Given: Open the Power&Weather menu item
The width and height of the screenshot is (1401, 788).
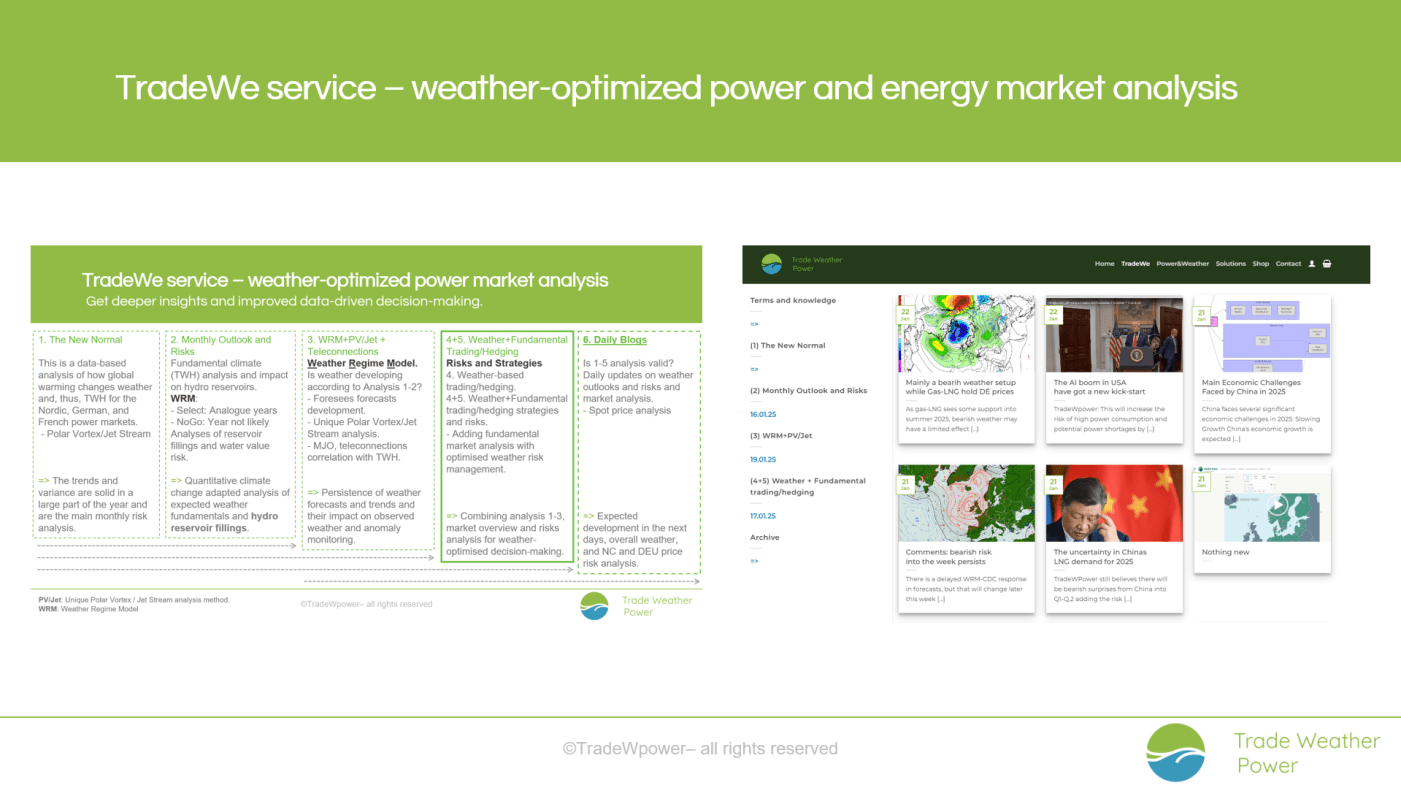Looking at the screenshot, I should pos(1183,264).
